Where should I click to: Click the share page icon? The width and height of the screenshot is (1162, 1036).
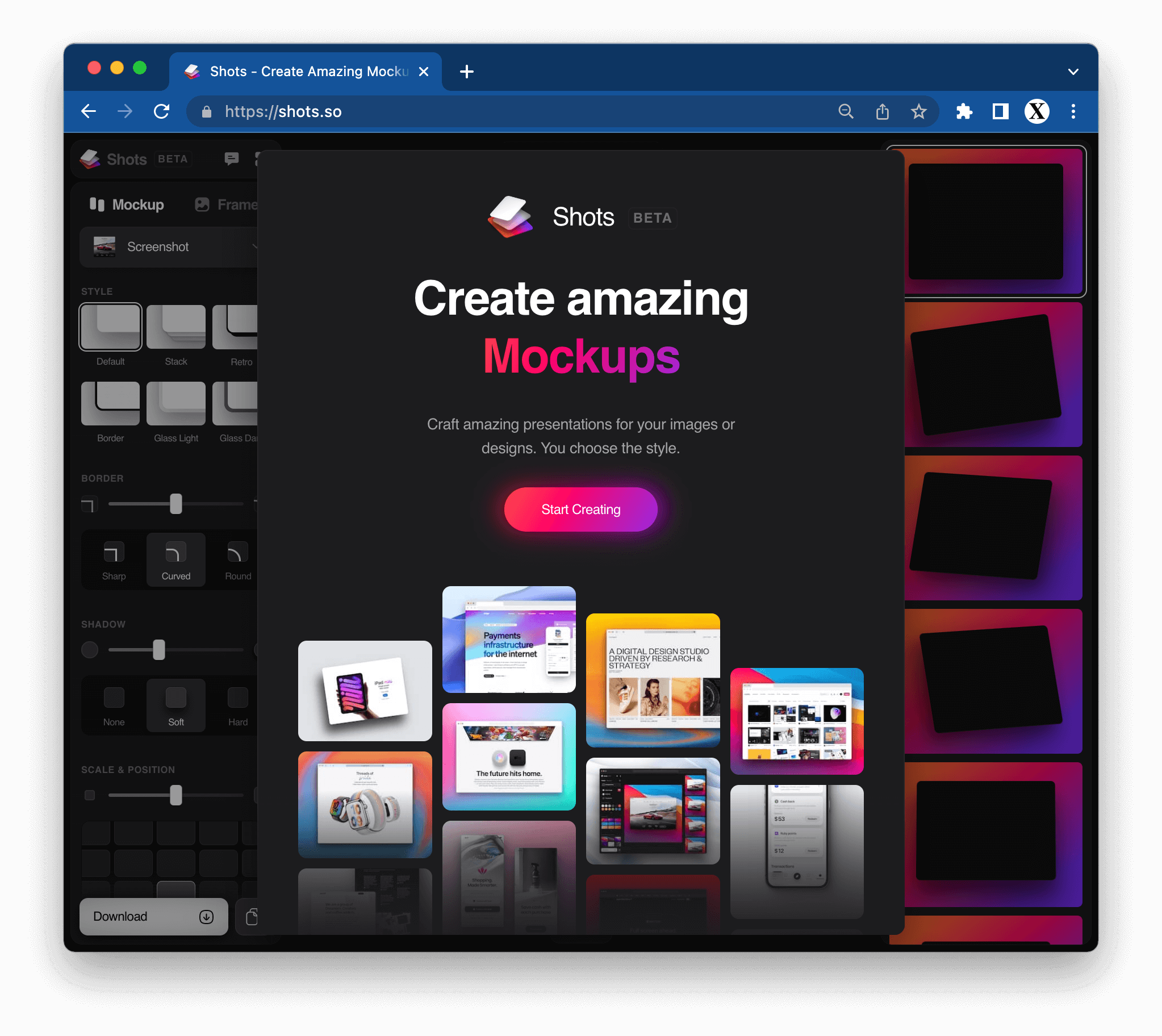(x=882, y=111)
